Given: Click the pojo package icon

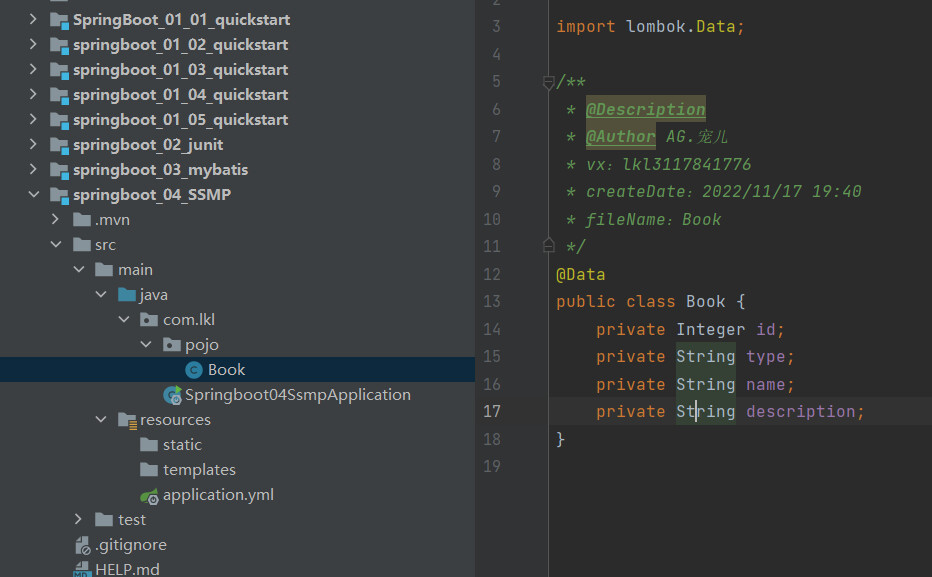Looking at the screenshot, I should coord(172,345).
